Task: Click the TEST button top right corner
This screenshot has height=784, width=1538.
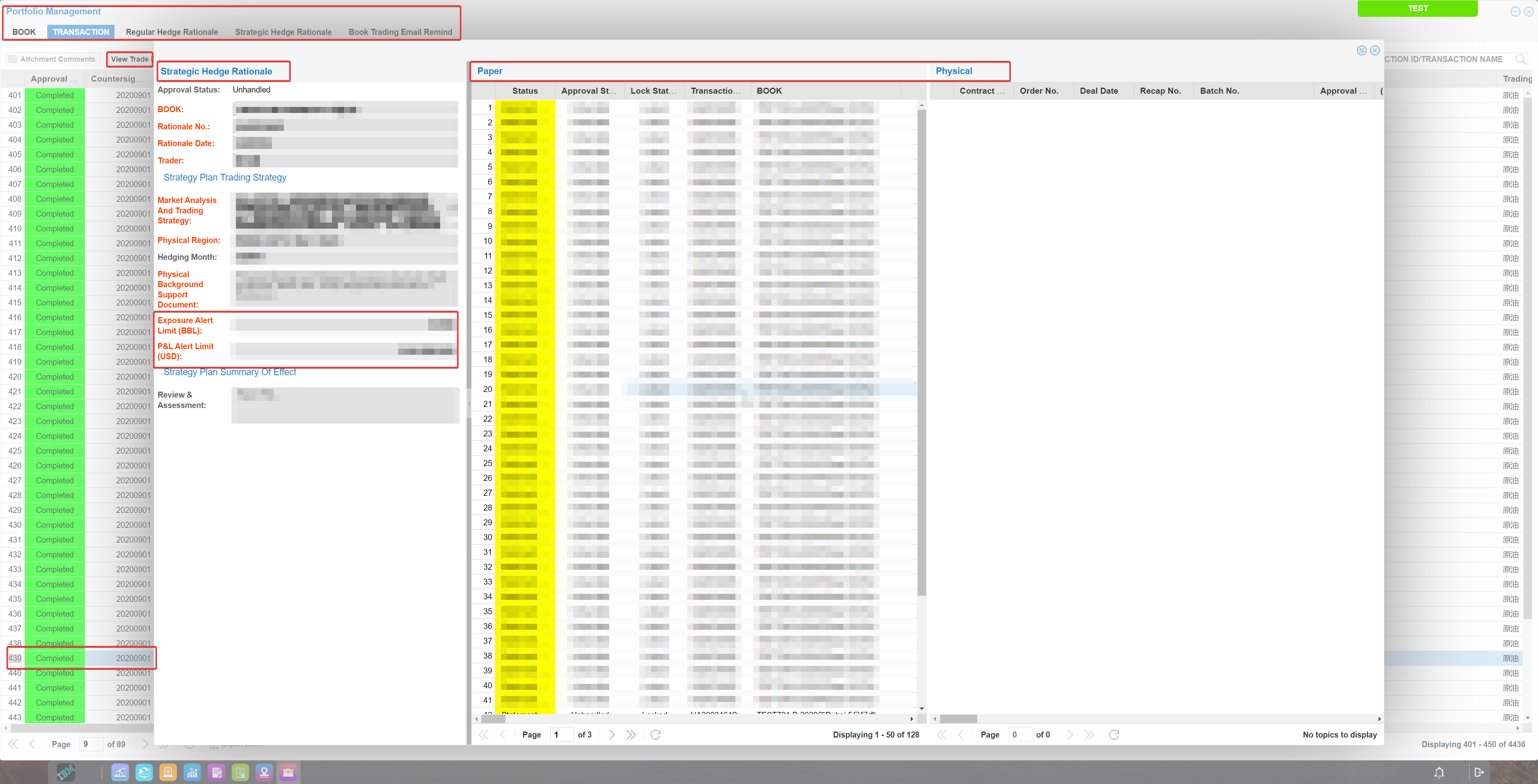Action: pyautogui.click(x=1417, y=9)
